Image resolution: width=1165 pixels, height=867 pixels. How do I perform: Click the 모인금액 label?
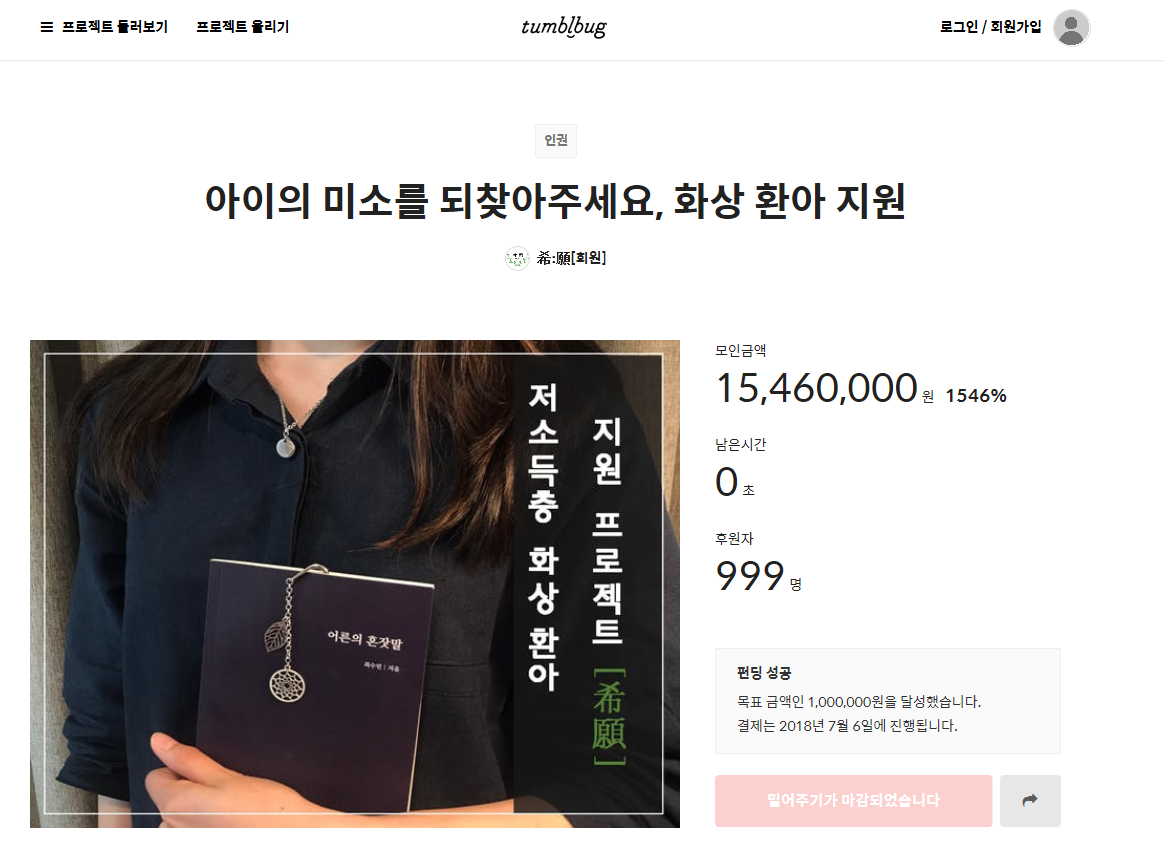741,350
